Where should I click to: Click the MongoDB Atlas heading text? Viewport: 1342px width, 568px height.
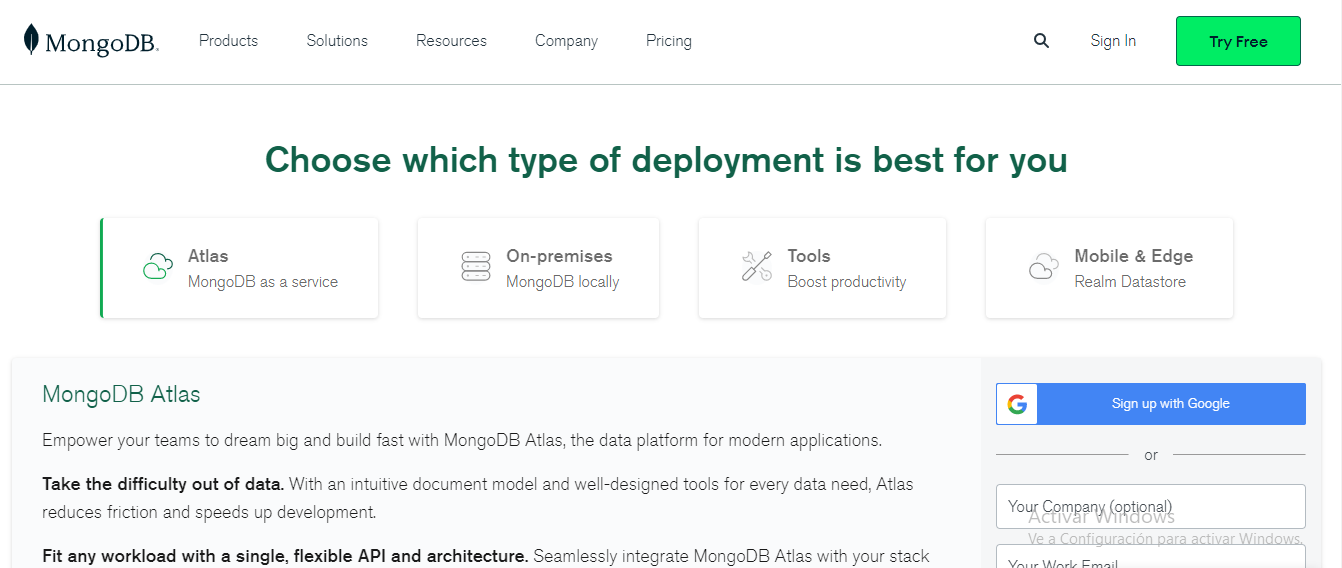click(x=121, y=394)
